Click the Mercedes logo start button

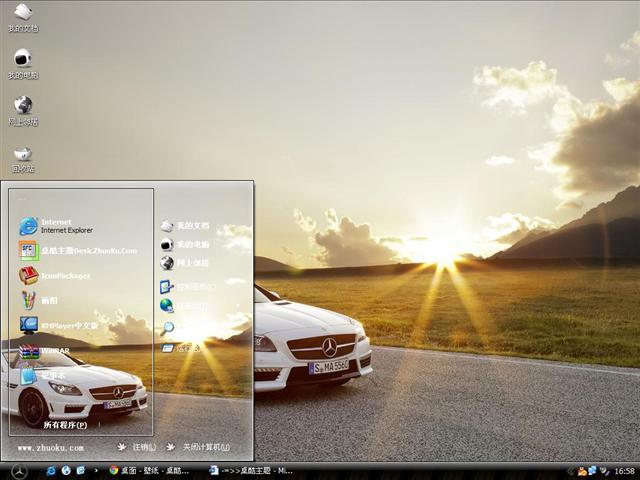(x=19, y=470)
